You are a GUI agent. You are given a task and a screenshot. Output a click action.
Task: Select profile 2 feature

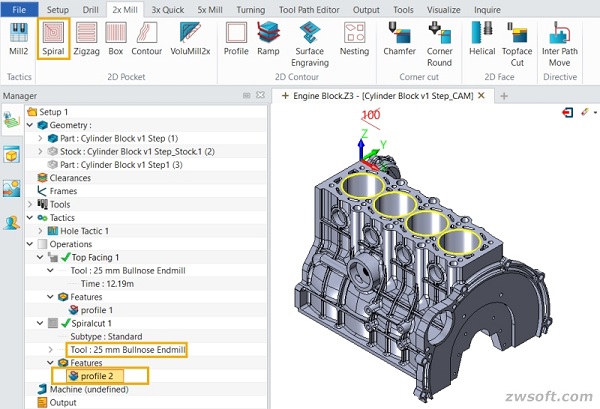(97, 376)
